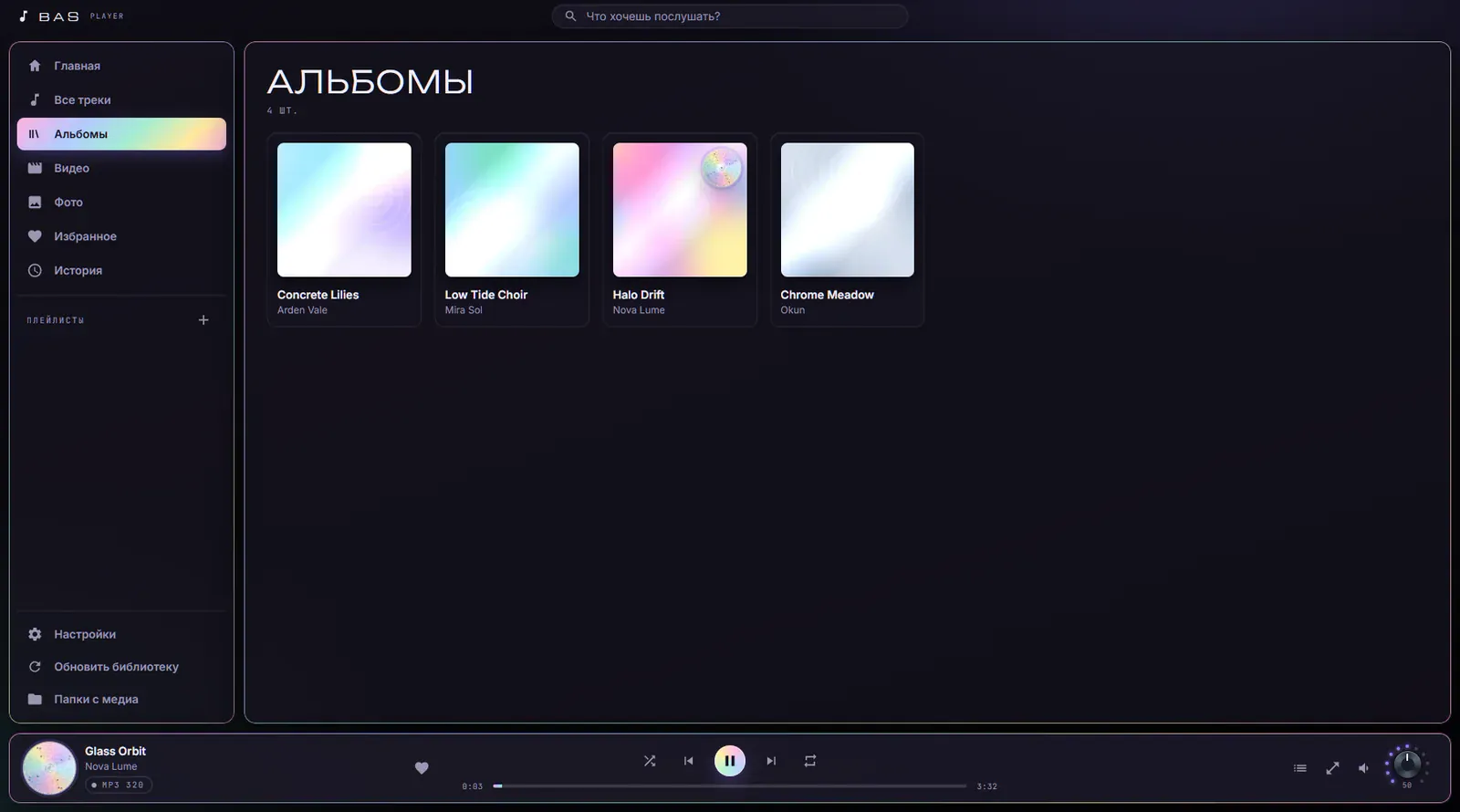Viewport: 1460px width, 812px height.
Task: Click the picture icon beside Фото
Action: (35, 202)
